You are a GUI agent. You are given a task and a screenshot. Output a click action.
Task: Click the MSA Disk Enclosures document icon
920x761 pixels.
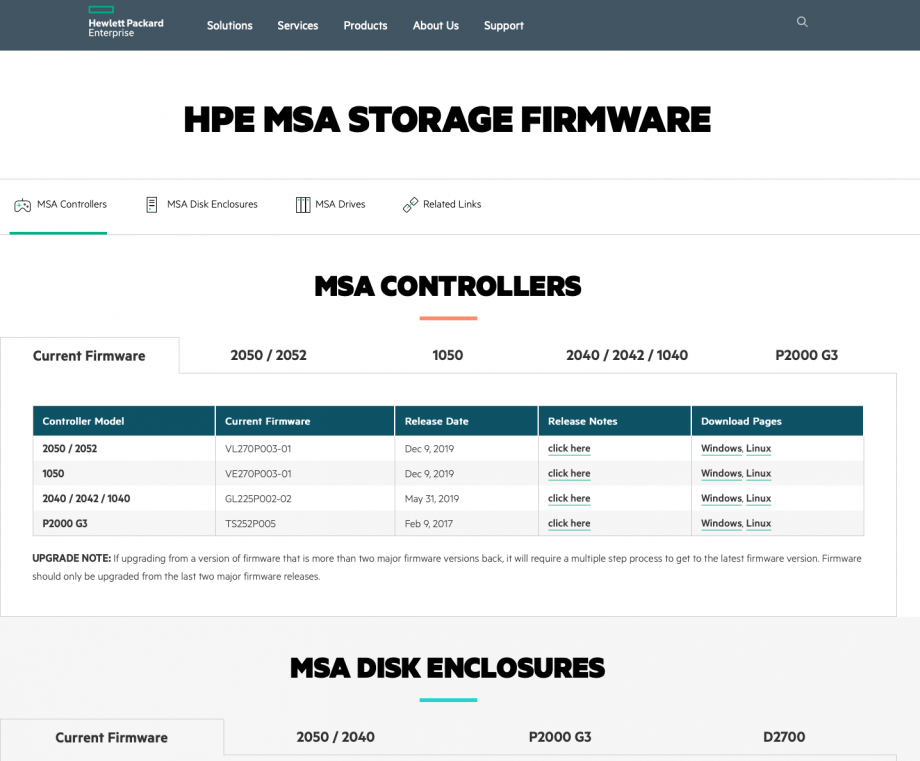pos(151,204)
